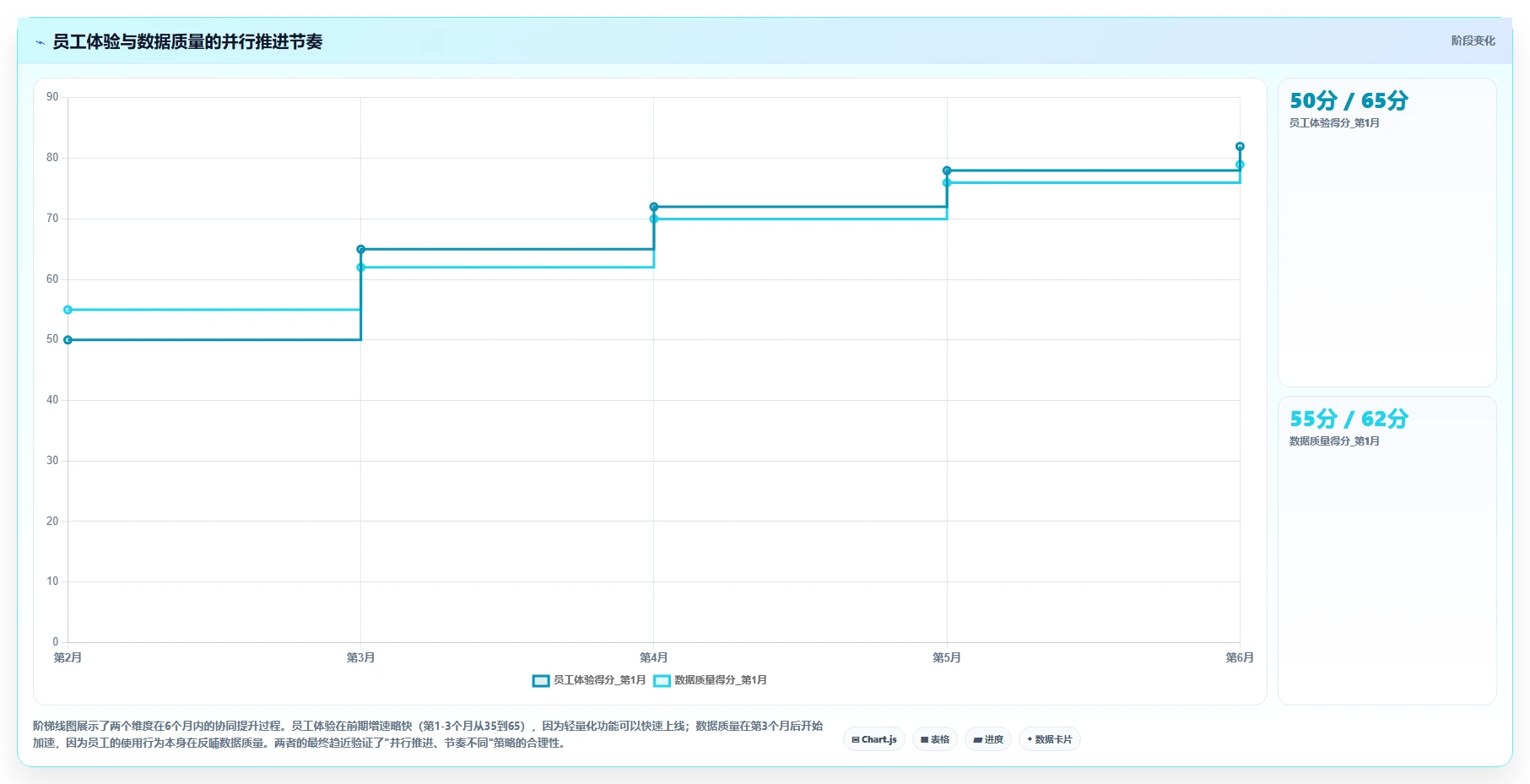
Task: Toggle the 数据质量得分_第1月 legend swatch
Action: tap(662, 681)
